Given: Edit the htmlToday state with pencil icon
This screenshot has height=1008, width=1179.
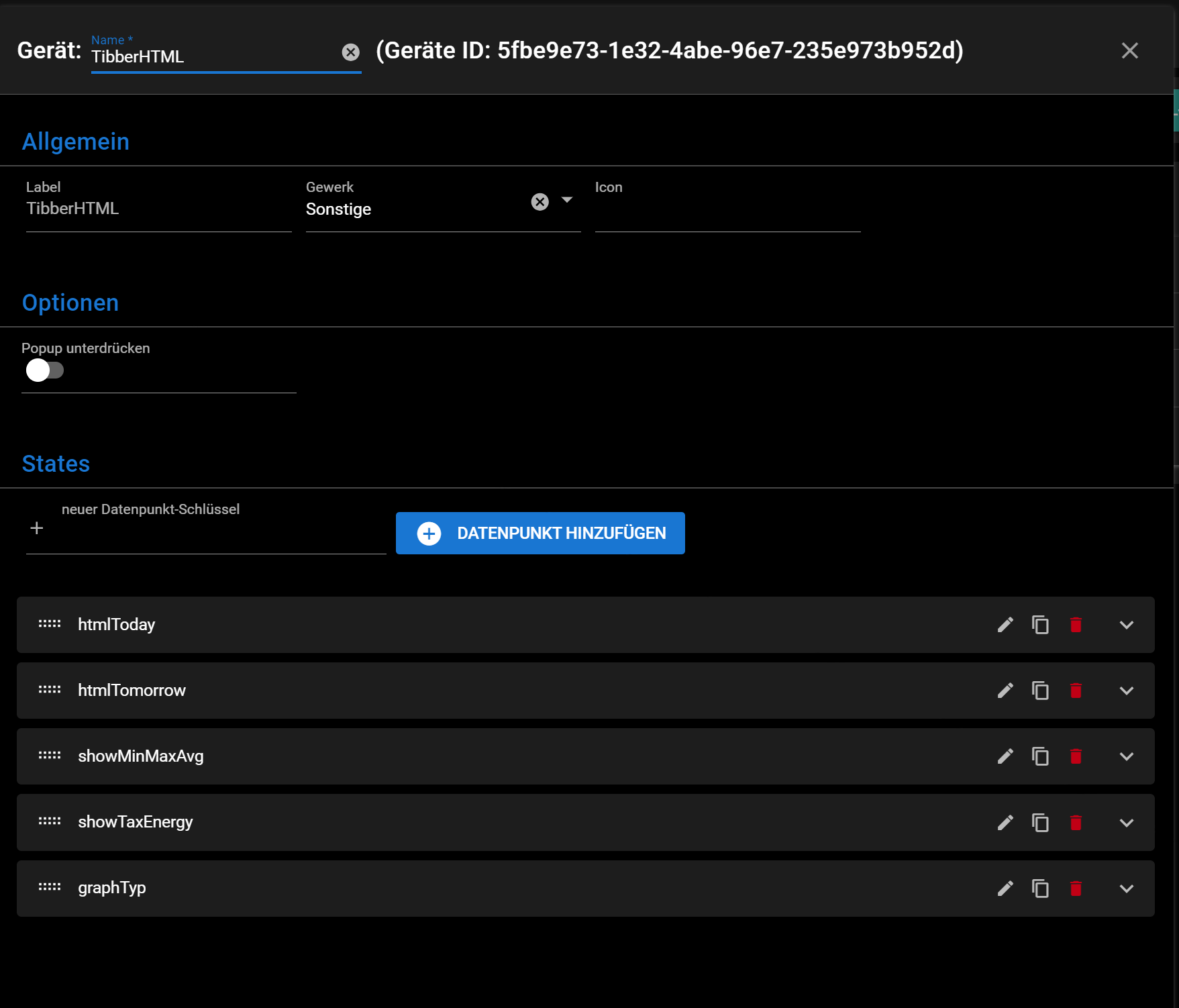Looking at the screenshot, I should point(1005,625).
